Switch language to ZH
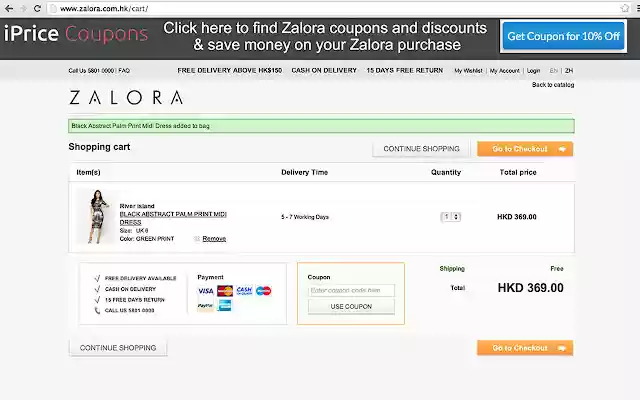Screen dimensions: 640x400 569,71
